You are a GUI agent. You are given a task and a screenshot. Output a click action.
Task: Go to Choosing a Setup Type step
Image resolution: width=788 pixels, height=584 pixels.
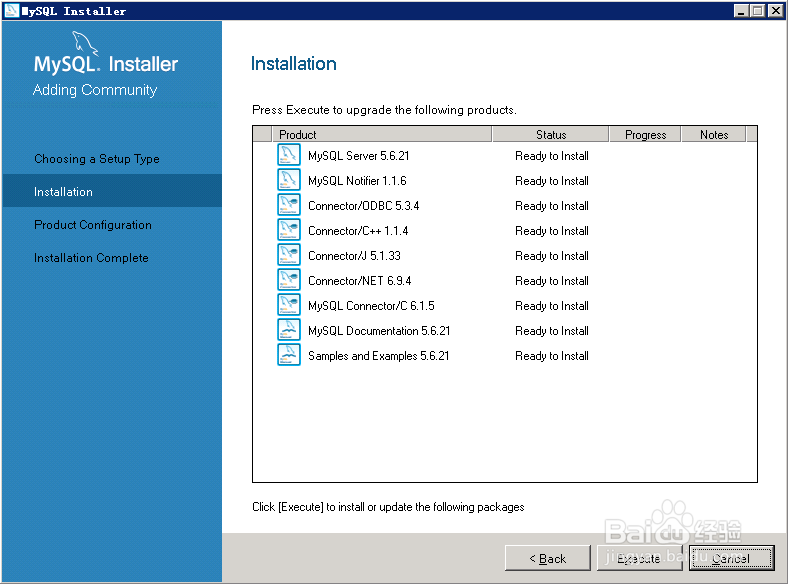click(x=97, y=159)
